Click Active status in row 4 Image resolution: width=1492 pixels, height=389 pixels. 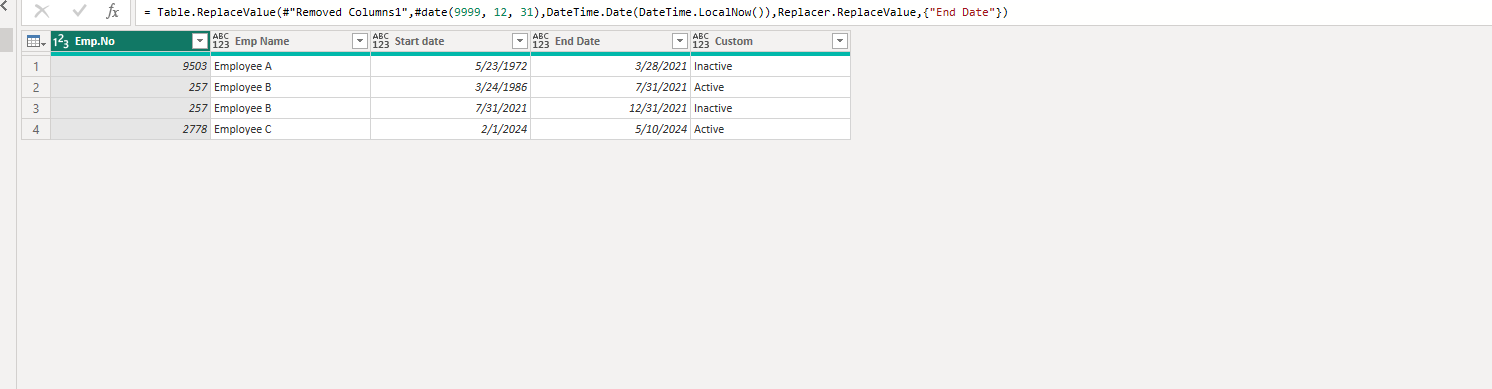tap(771, 129)
